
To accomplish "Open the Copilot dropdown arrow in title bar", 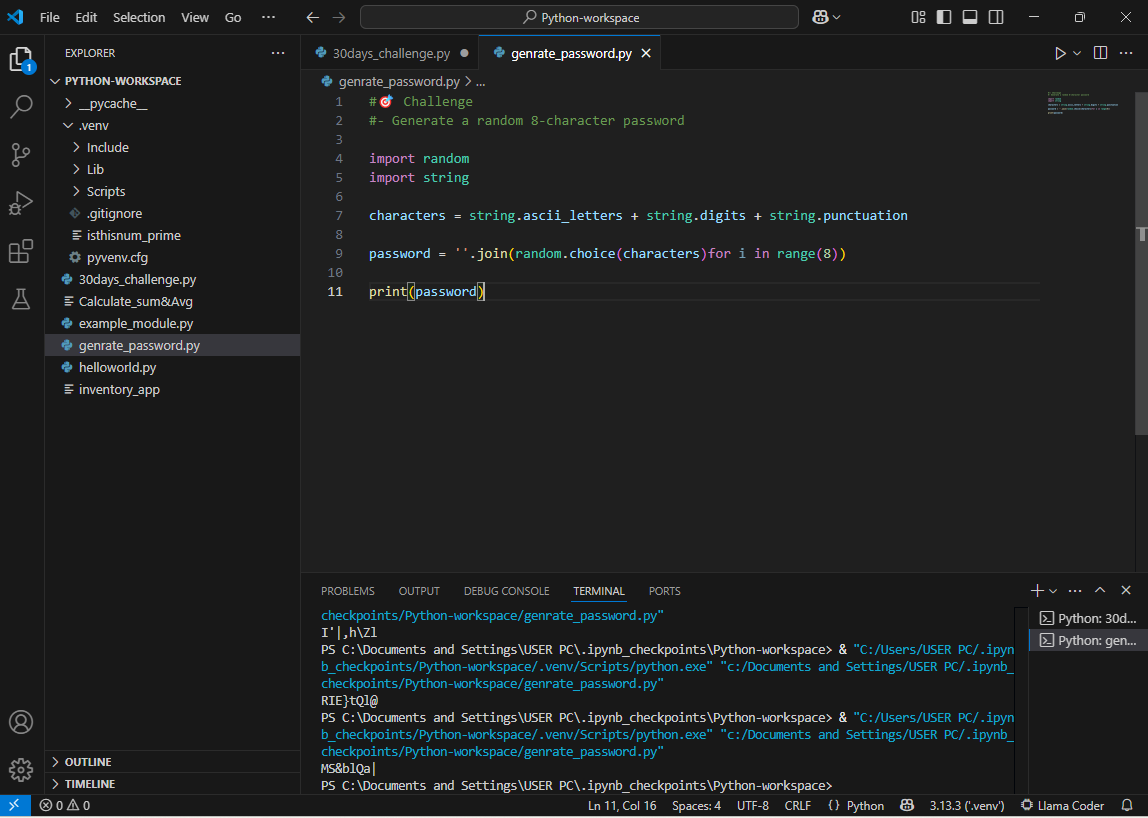I will click(x=837, y=17).
